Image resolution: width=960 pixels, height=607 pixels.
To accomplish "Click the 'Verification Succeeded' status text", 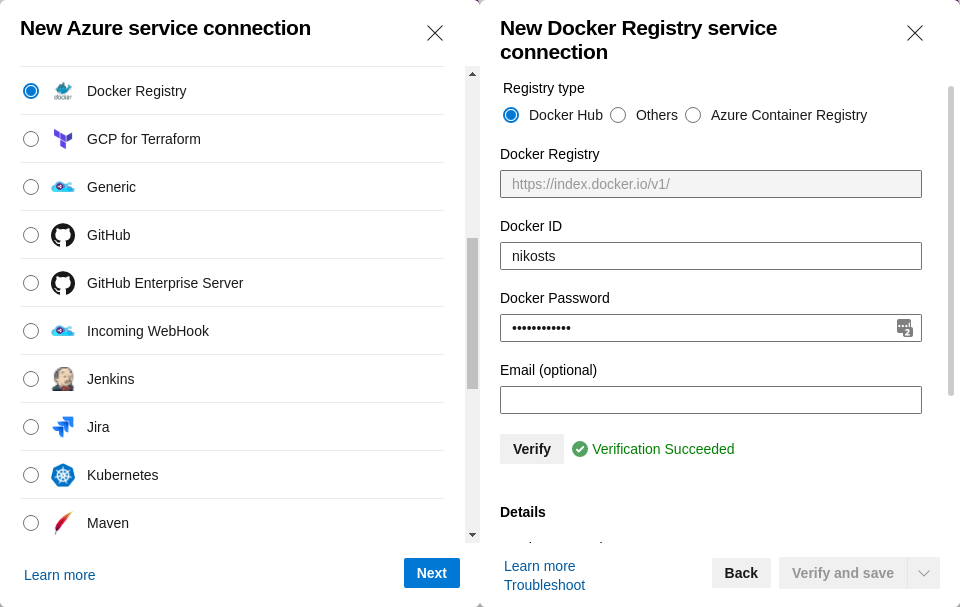I will click(663, 449).
